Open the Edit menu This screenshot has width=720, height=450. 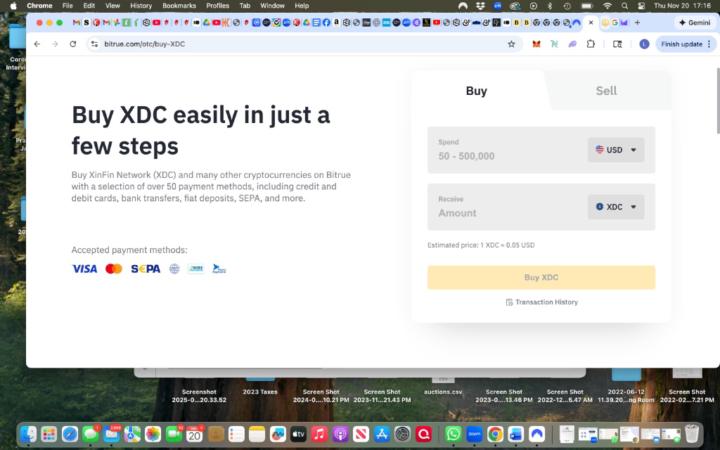tap(89, 6)
